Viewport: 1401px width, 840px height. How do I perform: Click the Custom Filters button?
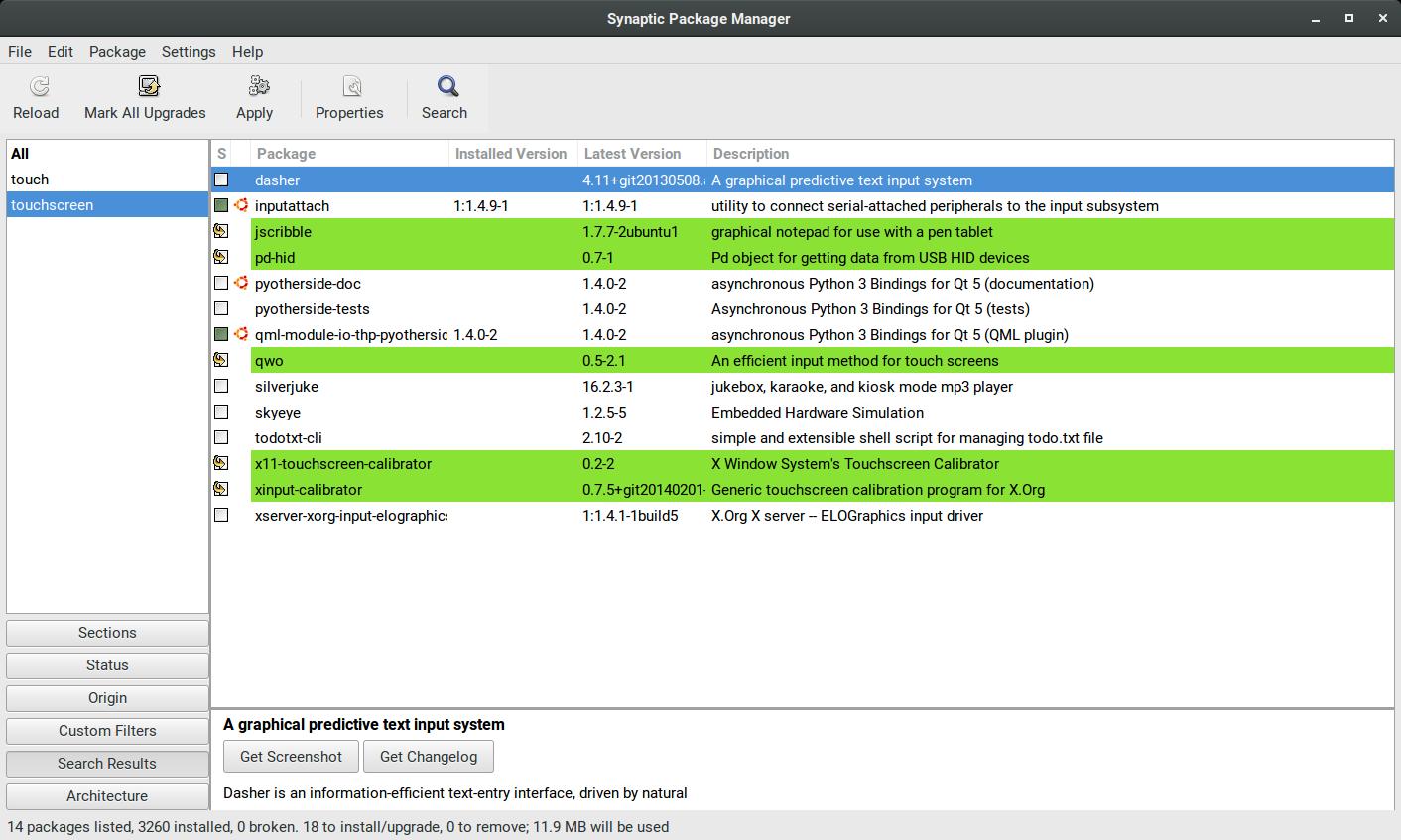107,731
